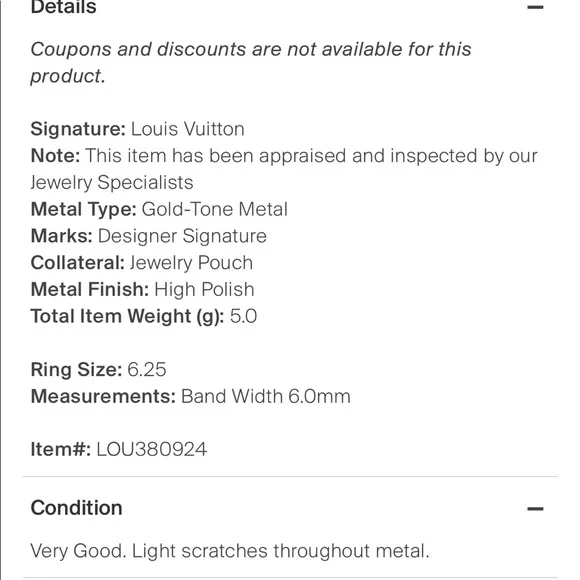Click the Jewelry Specialists note text
This screenshot has height=580, width=580.
pos(112,182)
